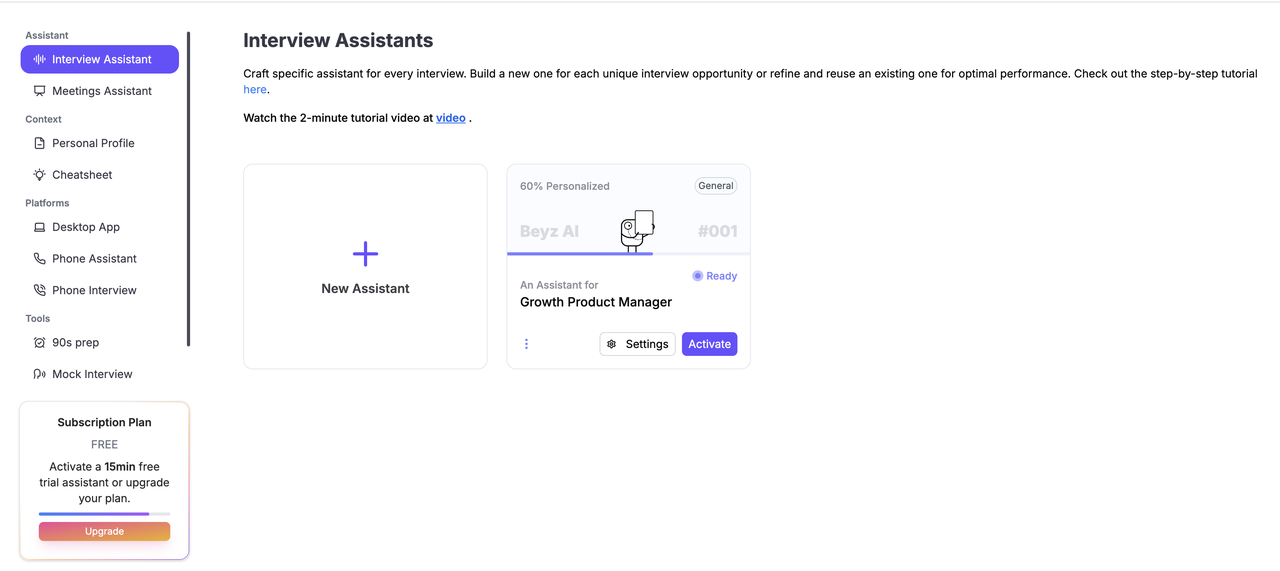
Task: Click the free trial progress bar
Action: pos(104,514)
